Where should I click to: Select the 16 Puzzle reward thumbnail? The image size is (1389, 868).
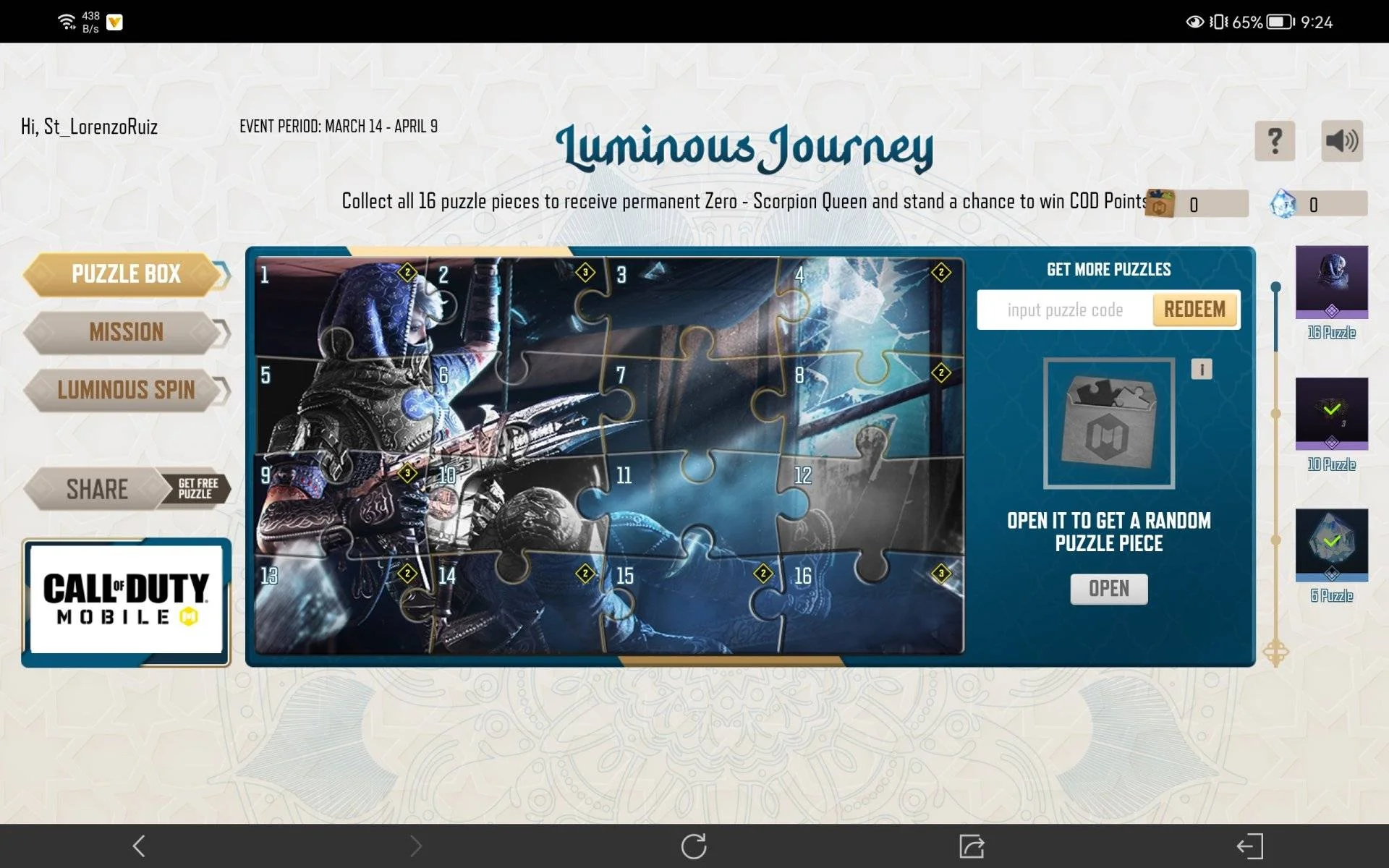click(1332, 282)
